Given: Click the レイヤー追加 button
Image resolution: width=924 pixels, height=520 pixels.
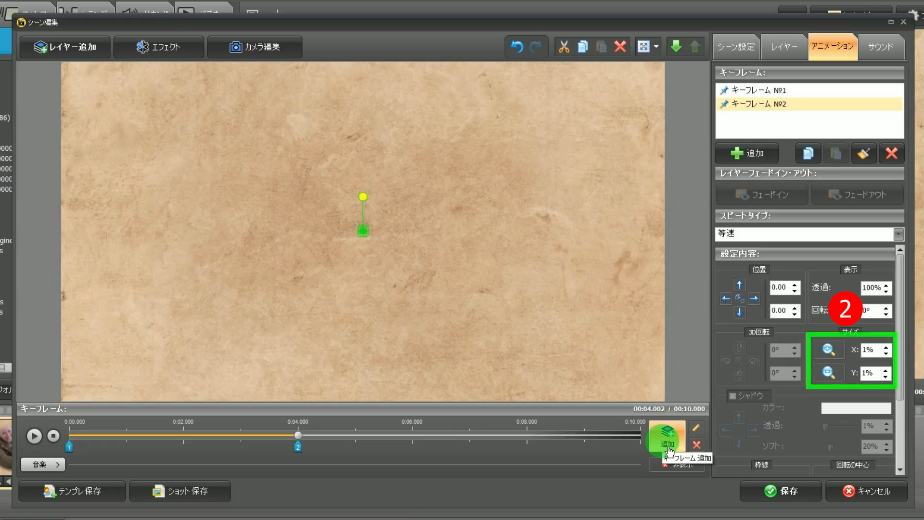Looking at the screenshot, I should coord(65,47).
